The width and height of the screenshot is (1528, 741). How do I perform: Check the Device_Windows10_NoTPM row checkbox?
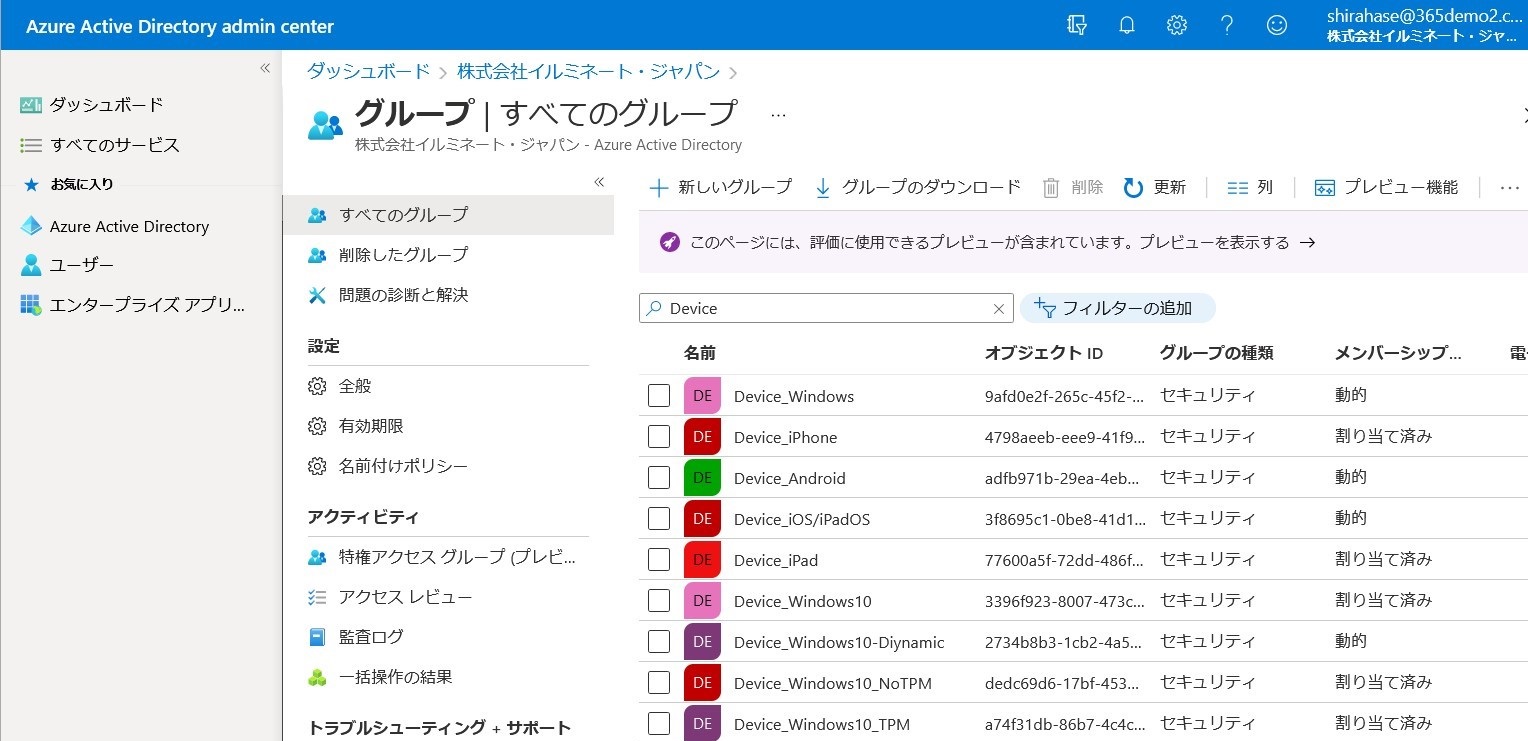pos(659,683)
